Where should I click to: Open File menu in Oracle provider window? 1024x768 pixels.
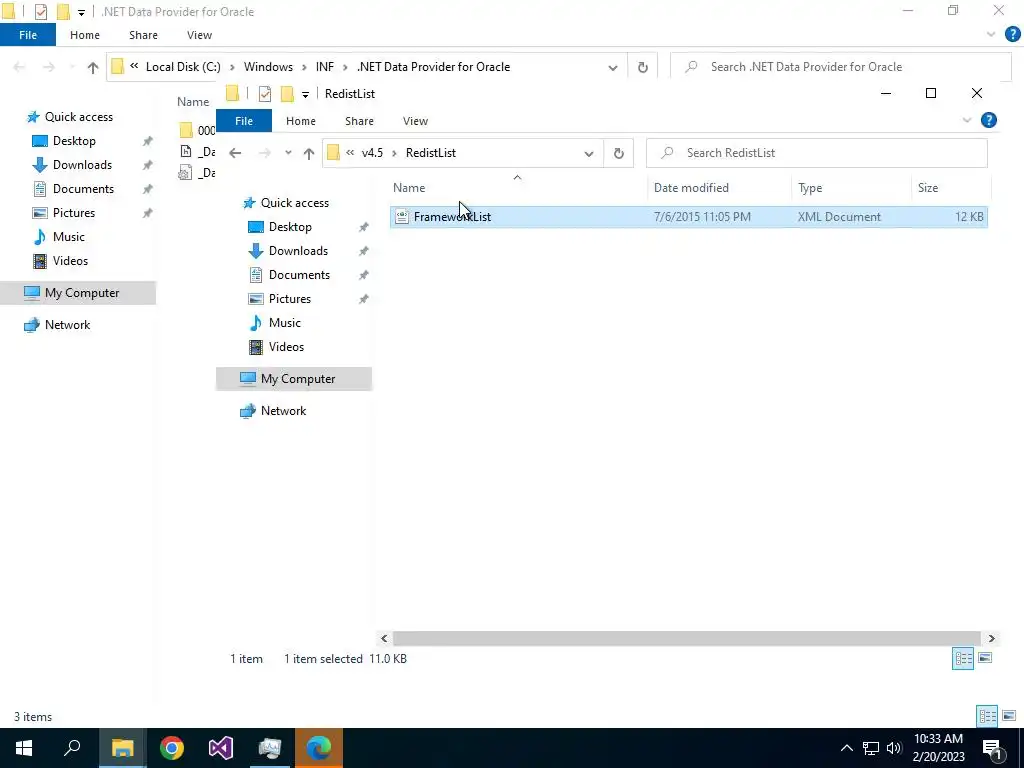tap(28, 35)
